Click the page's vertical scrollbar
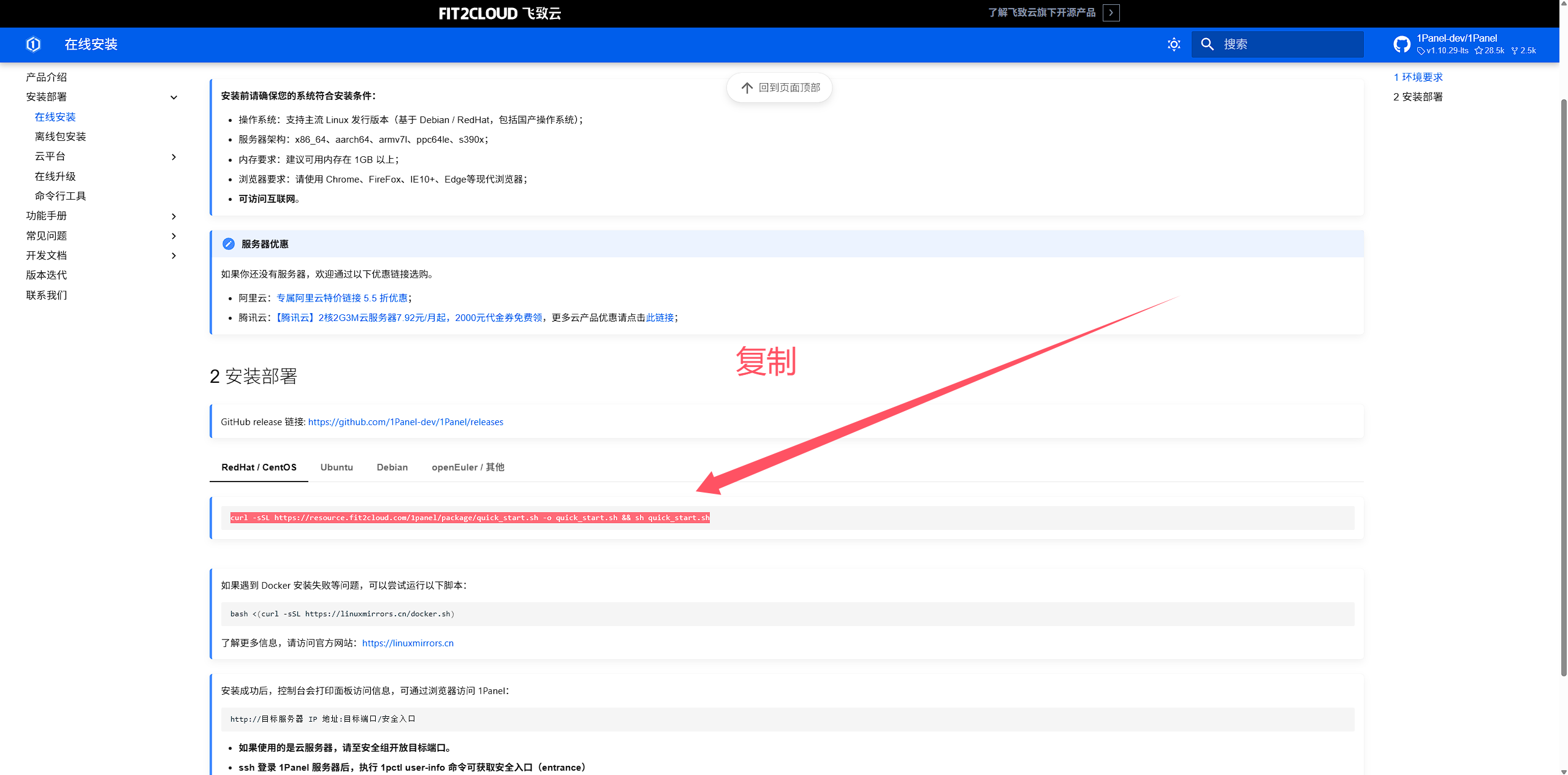Image resolution: width=1568 pixels, height=775 pixels. [1562, 386]
